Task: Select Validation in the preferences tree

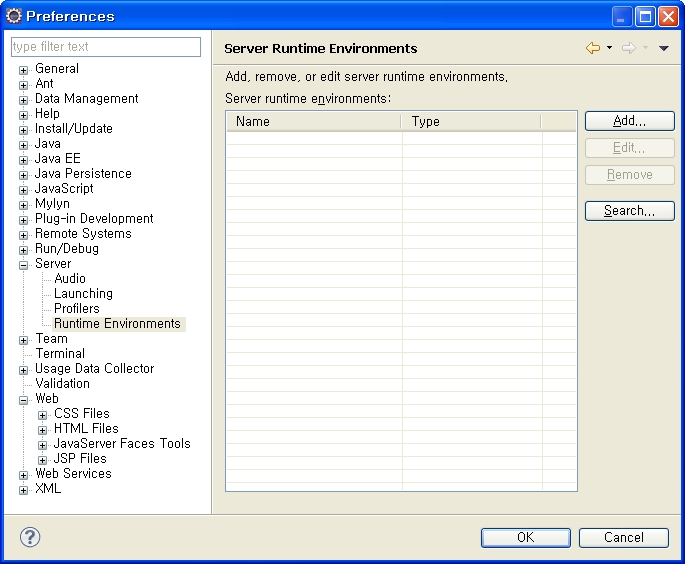Action: pos(62,384)
